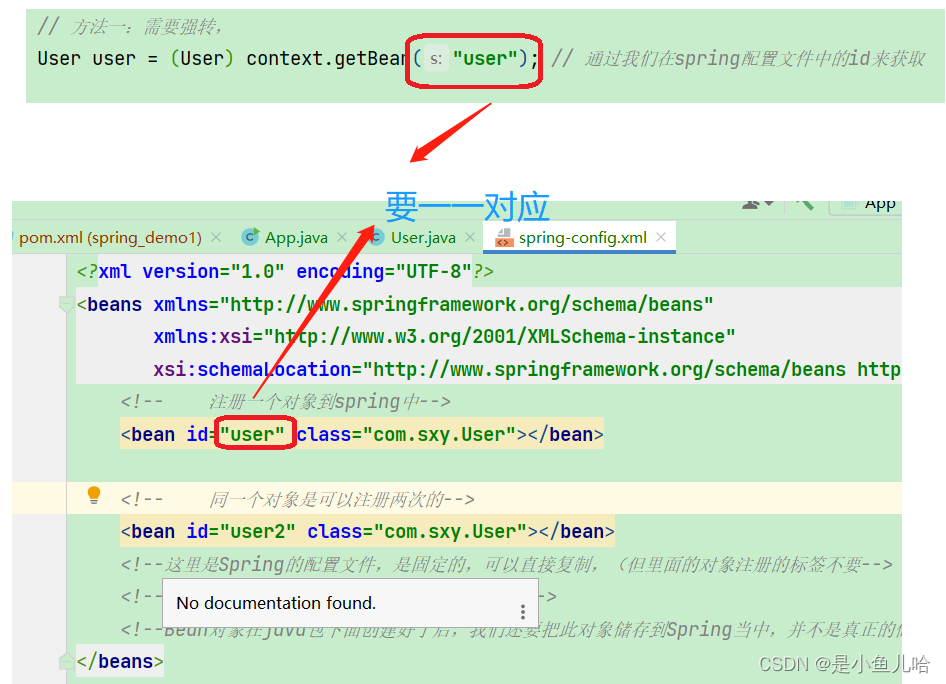Click the spring-config.xml file type icon
946x684 pixels.
point(503,238)
